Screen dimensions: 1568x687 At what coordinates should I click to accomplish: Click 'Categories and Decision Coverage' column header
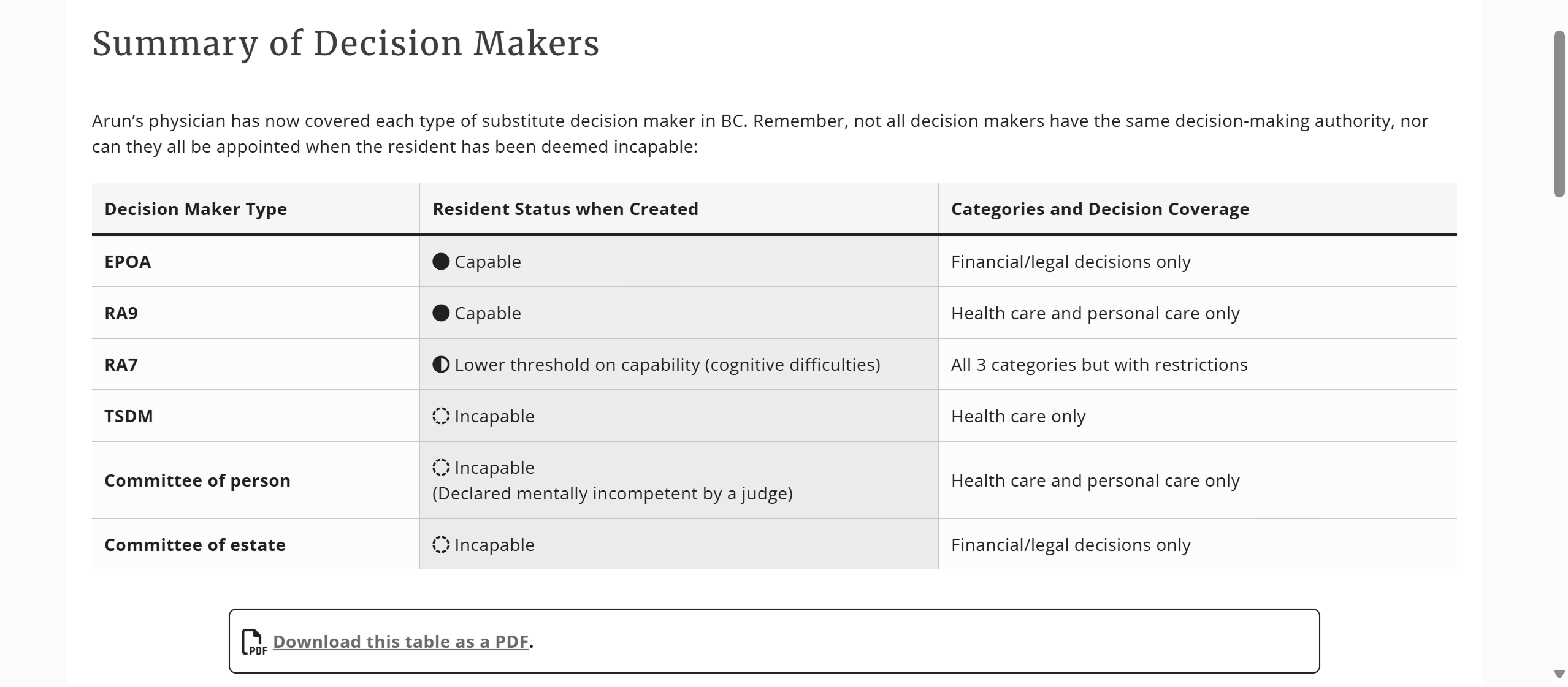[1100, 209]
